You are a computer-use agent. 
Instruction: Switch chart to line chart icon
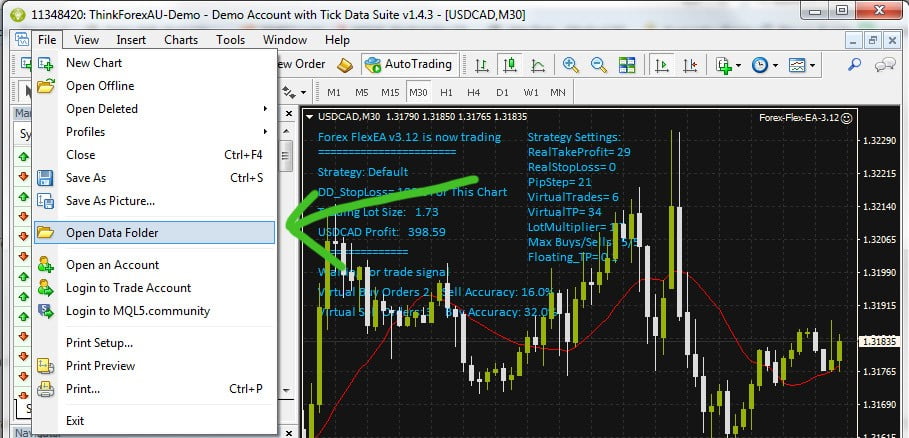(538, 65)
